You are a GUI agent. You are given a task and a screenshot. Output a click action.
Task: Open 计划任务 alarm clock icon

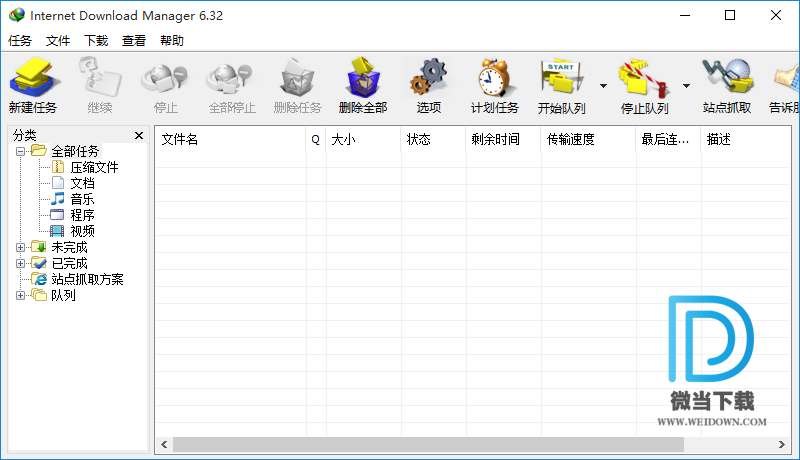(x=493, y=78)
